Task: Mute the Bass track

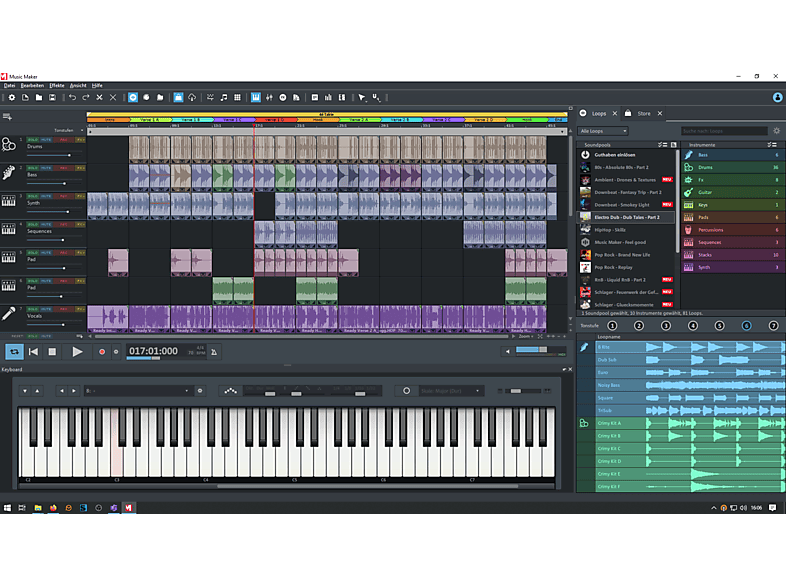Action: tap(46, 168)
